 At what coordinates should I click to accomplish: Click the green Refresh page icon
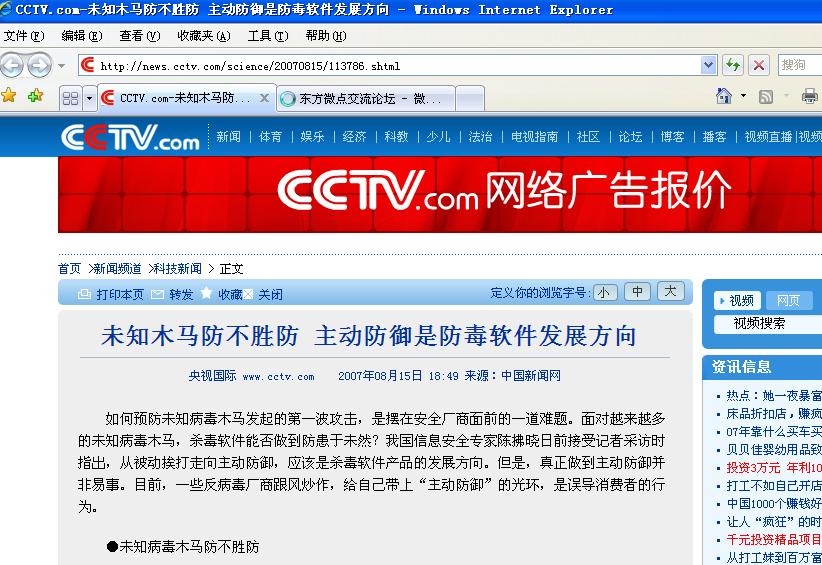pyautogui.click(x=733, y=66)
